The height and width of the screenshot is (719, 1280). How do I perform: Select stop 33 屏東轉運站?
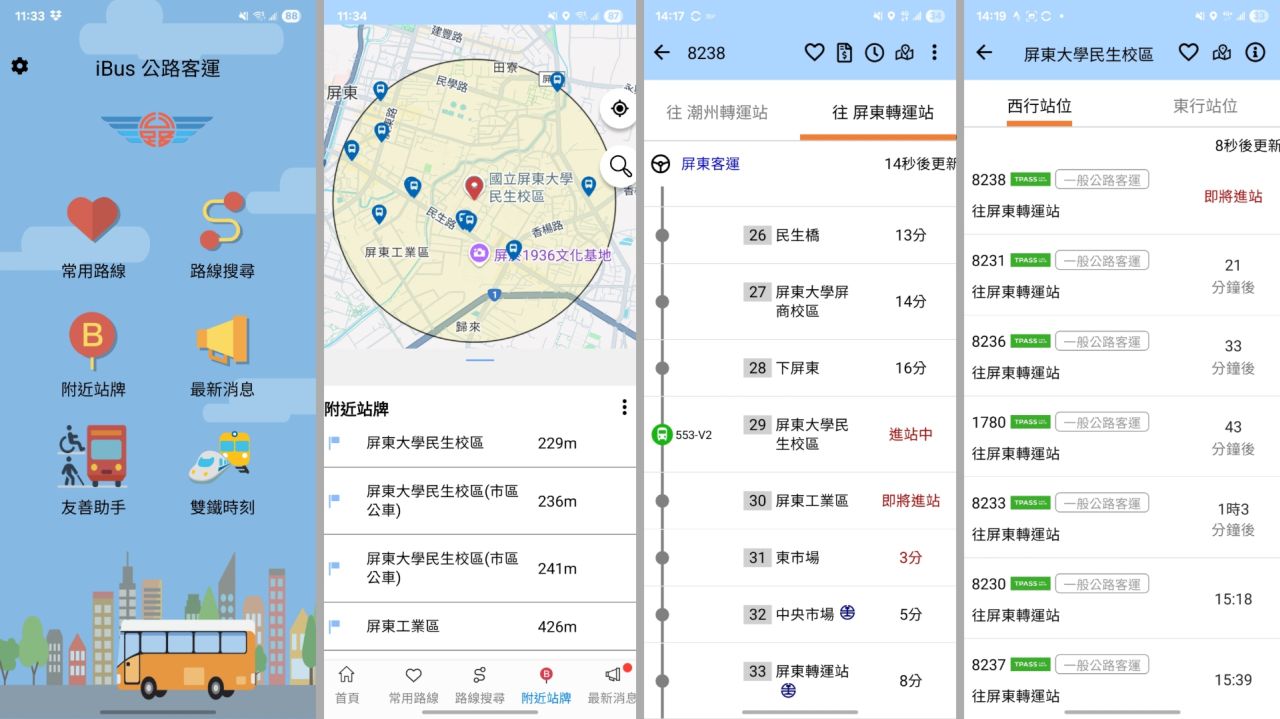pos(800,680)
